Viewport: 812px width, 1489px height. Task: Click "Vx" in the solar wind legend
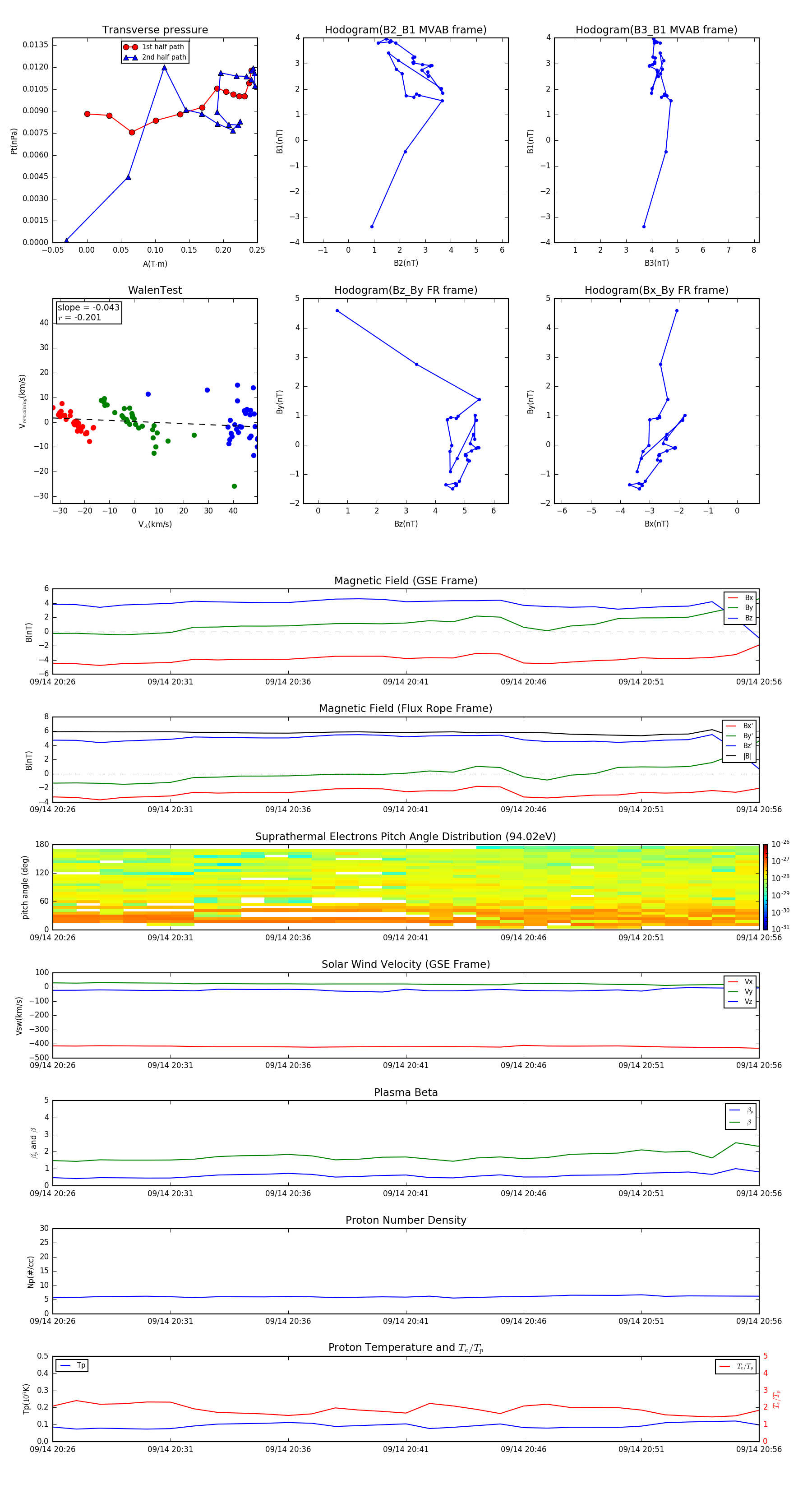click(x=748, y=981)
